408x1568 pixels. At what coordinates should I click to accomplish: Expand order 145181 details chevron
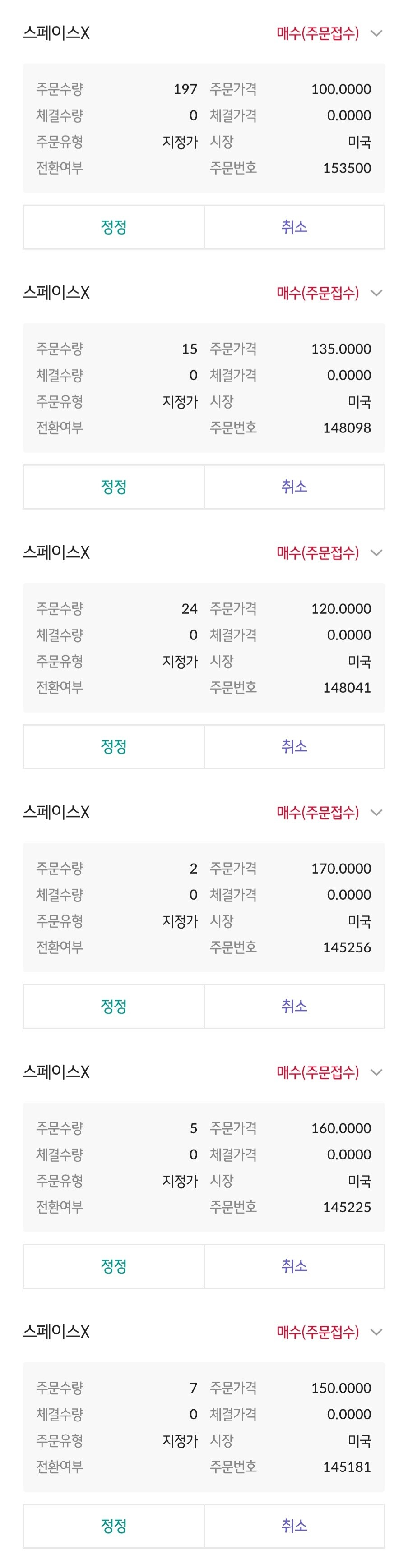(x=376, y=1333)
